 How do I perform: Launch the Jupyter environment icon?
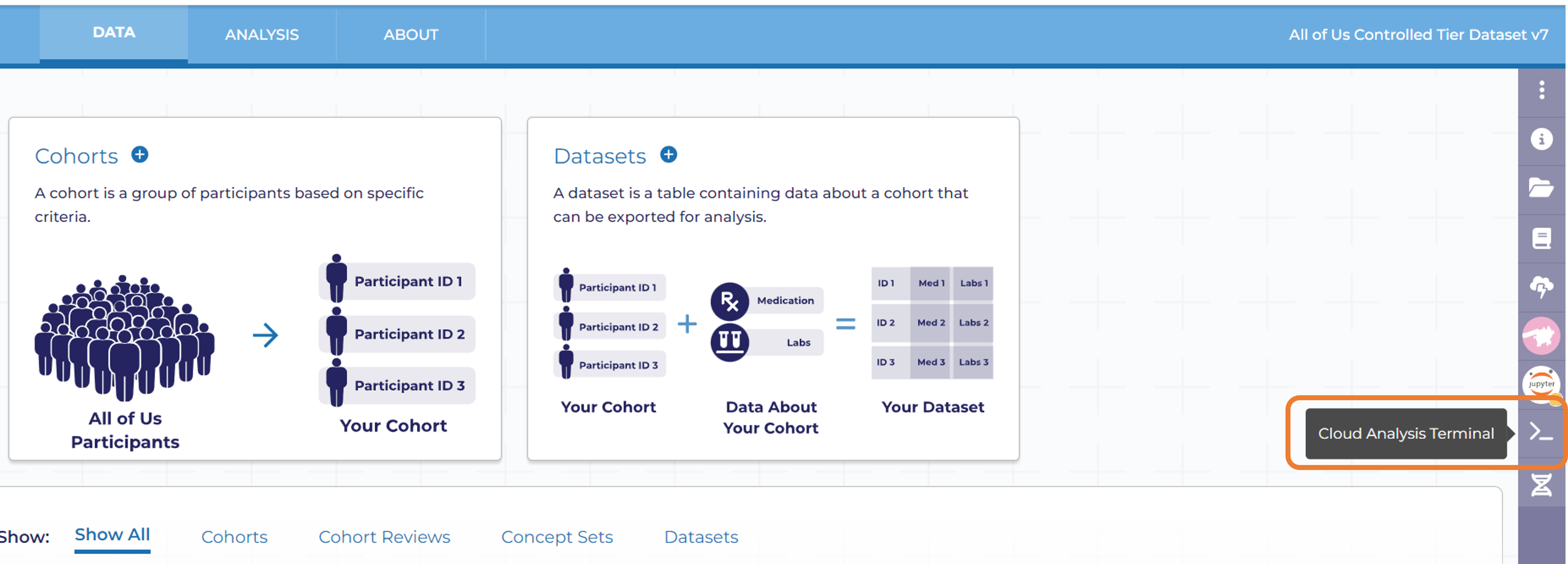(1541, 384)
